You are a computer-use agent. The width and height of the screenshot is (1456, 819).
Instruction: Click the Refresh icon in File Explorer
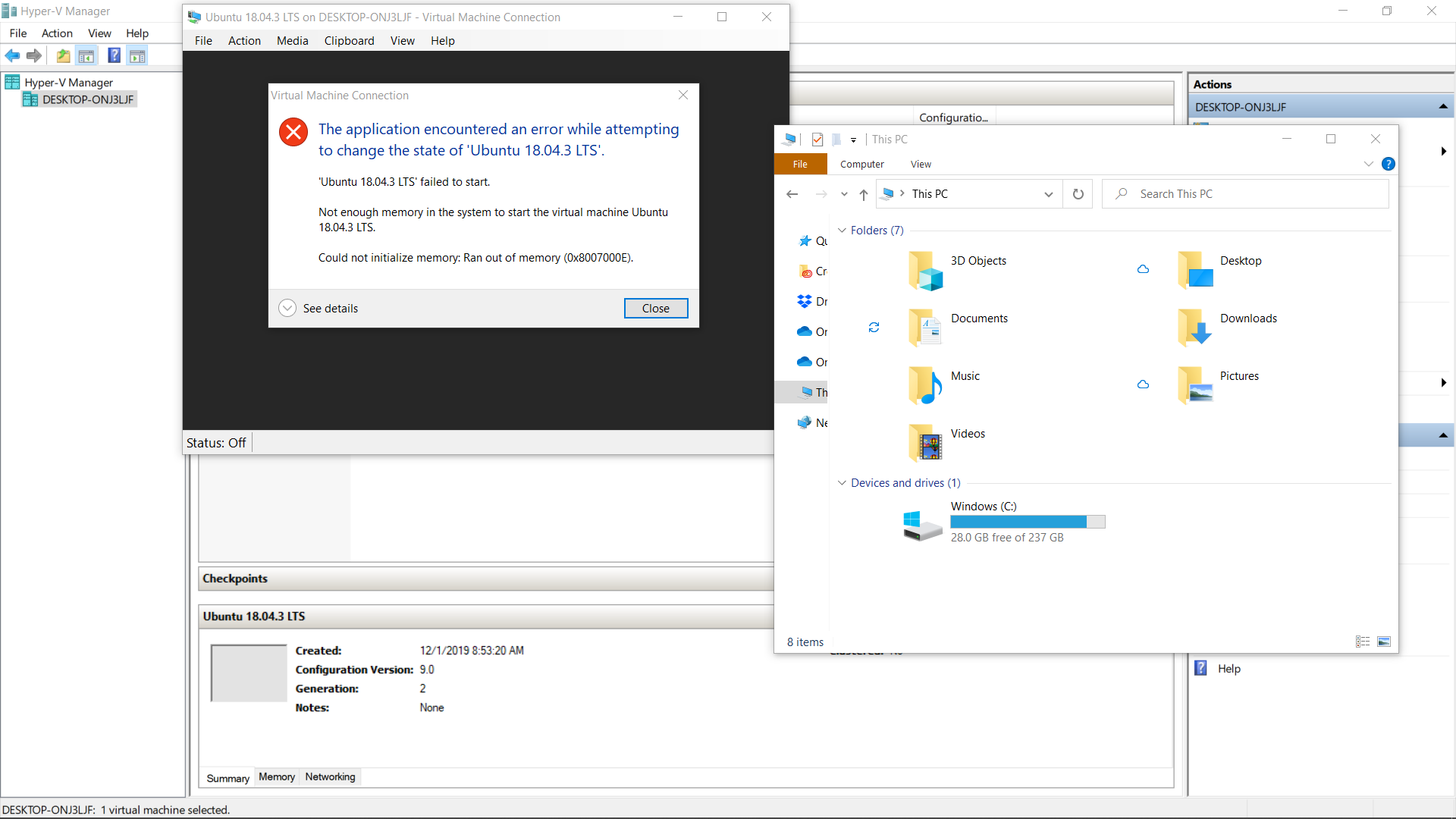[x=1078, y=194]
